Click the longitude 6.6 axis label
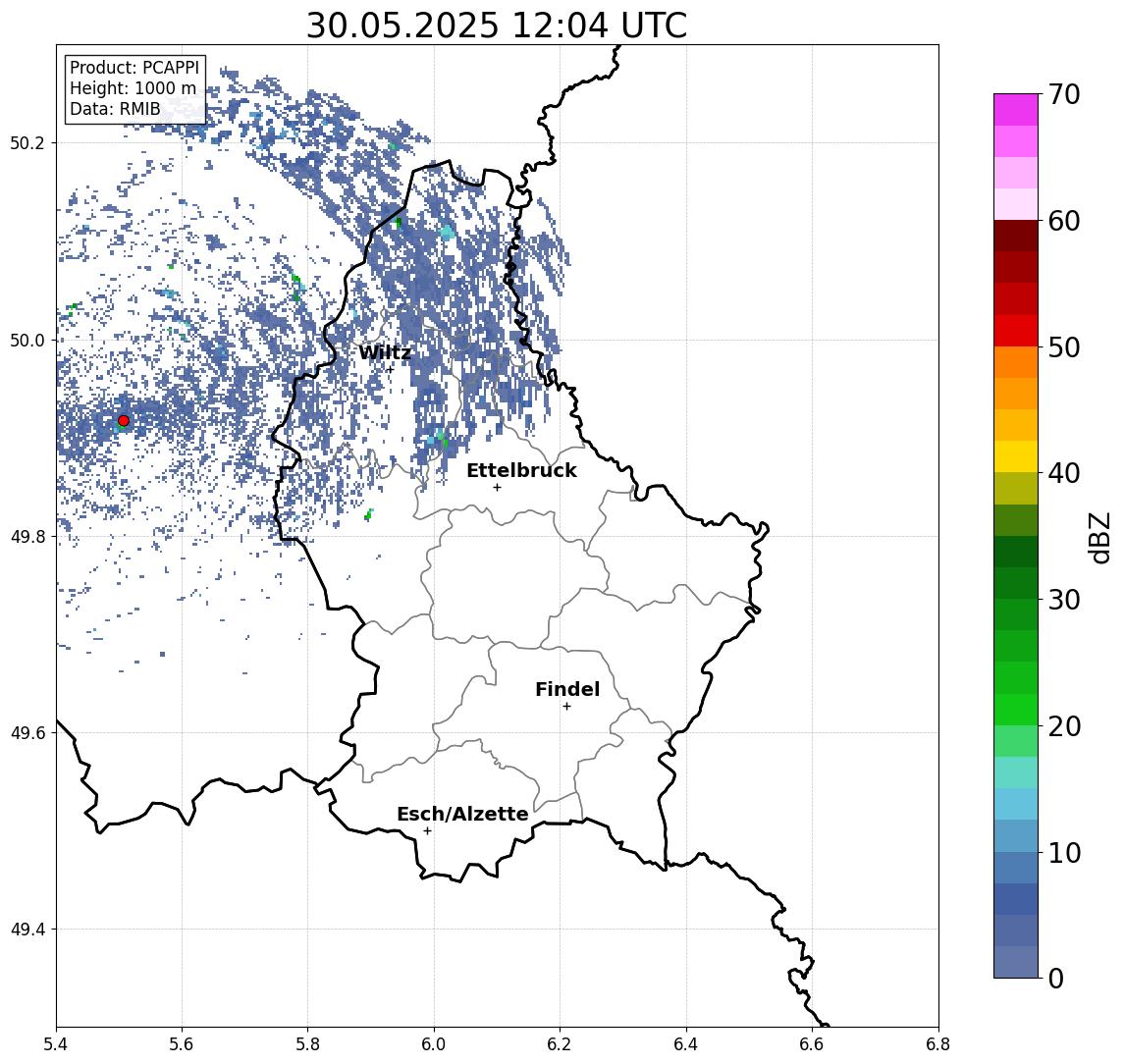 (x=812, y=1044)
